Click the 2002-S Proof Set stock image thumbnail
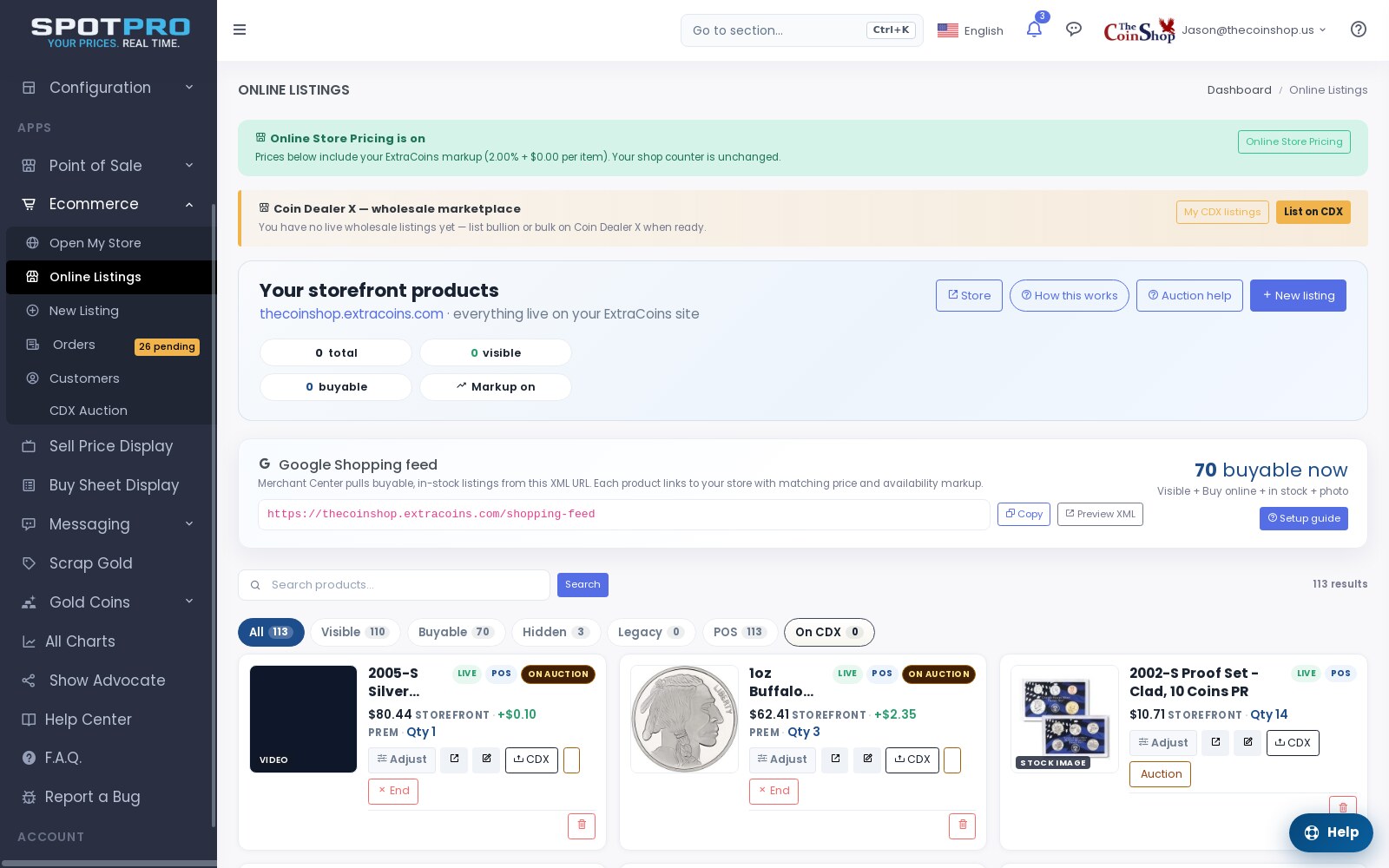Viewport: 1389px width, 868px height. 1064,719
